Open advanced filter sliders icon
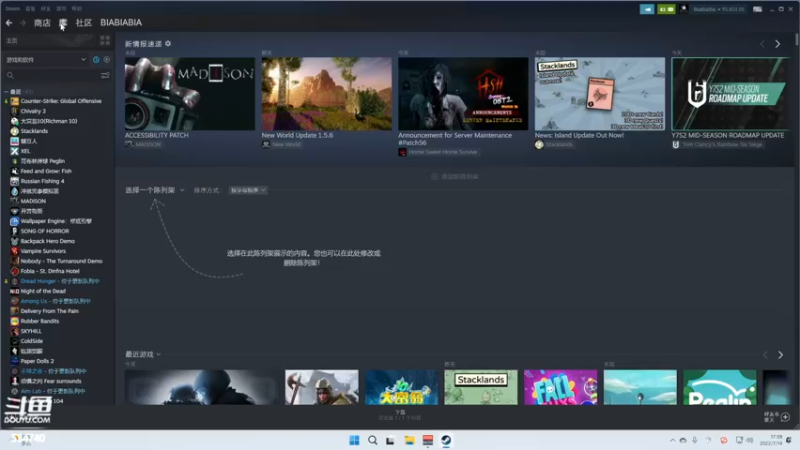Viewport: 800px width, 450px height. click(x=105, y=76)
